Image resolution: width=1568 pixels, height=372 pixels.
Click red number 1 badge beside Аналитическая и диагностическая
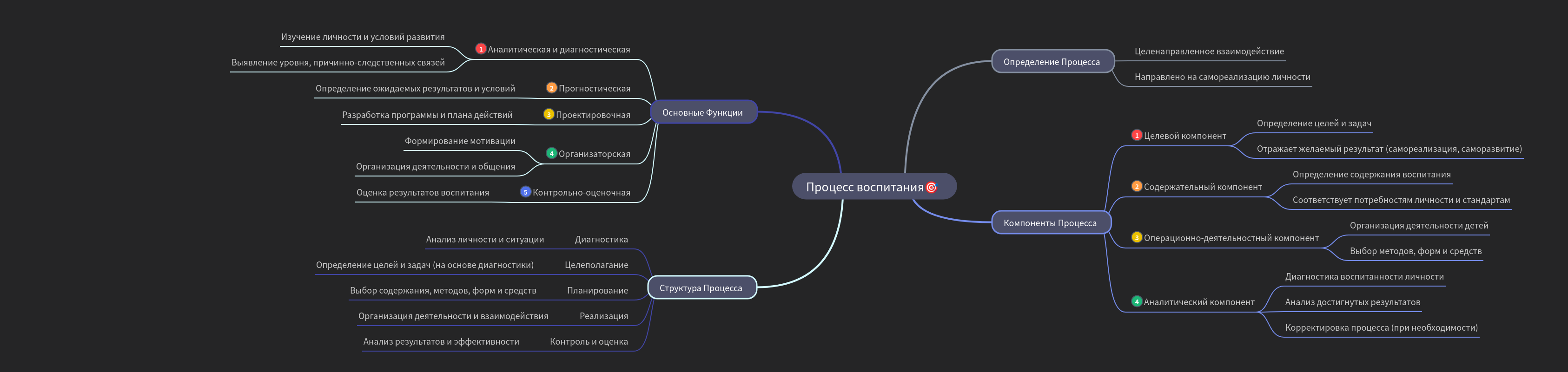pyautogui.click(x=480, y=49)
